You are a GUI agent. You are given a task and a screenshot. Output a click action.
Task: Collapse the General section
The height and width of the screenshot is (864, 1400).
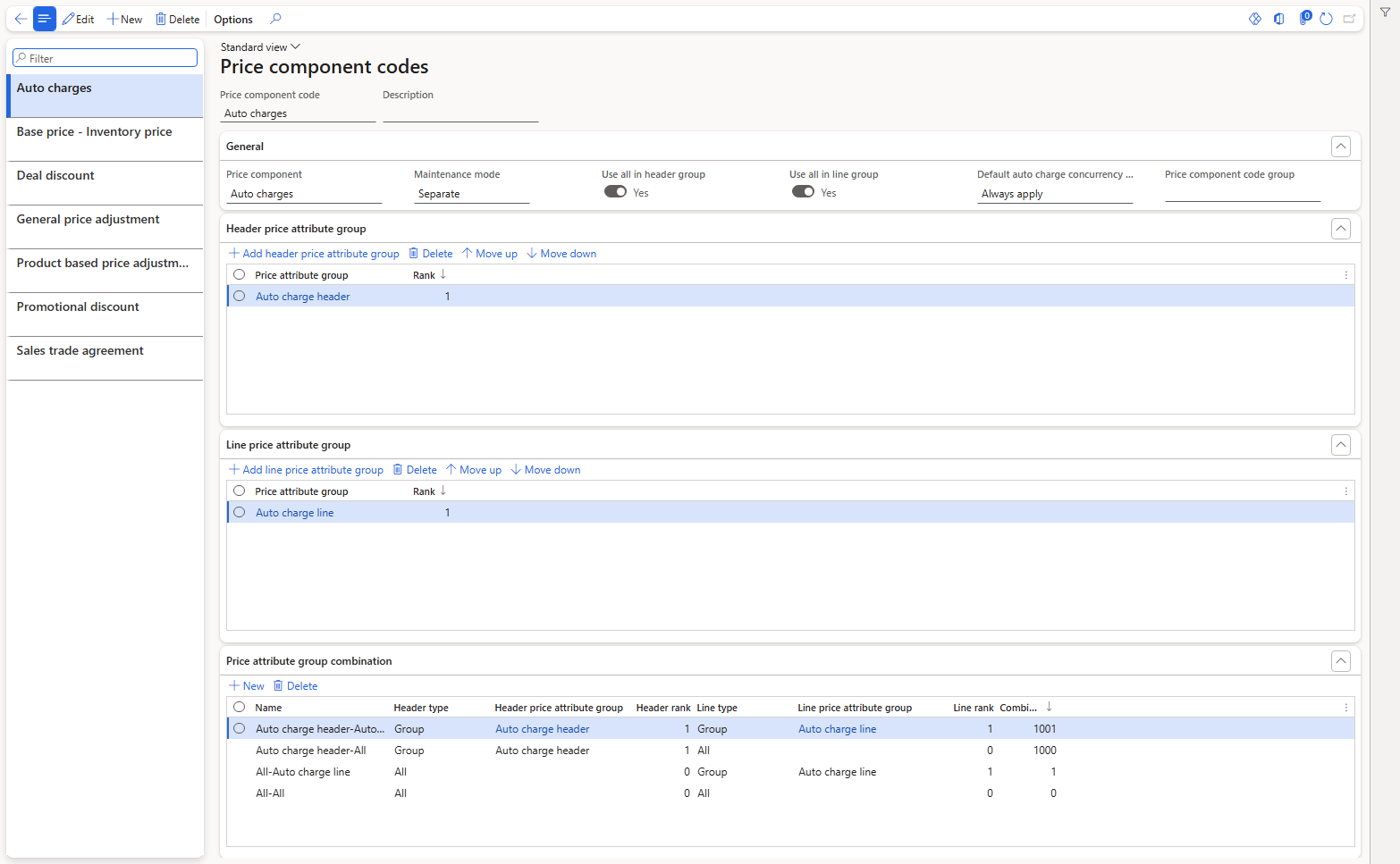(1340, 147)
